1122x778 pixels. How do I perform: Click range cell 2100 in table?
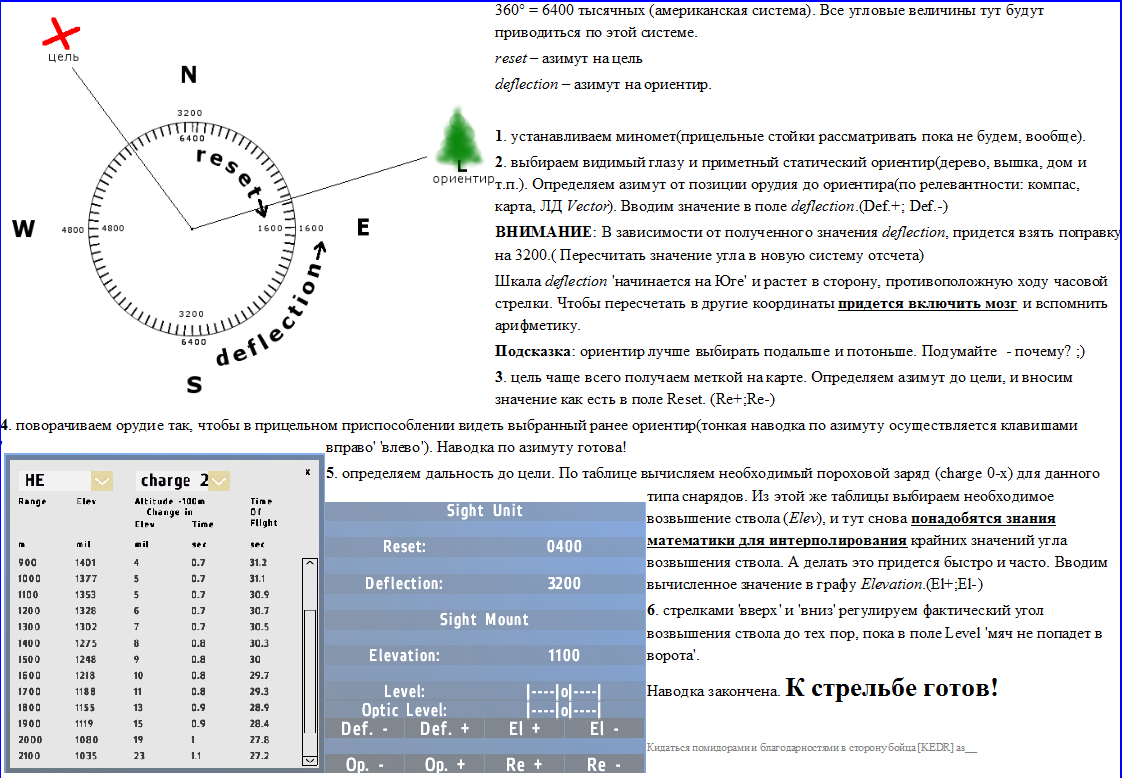(x=29, y=756)
